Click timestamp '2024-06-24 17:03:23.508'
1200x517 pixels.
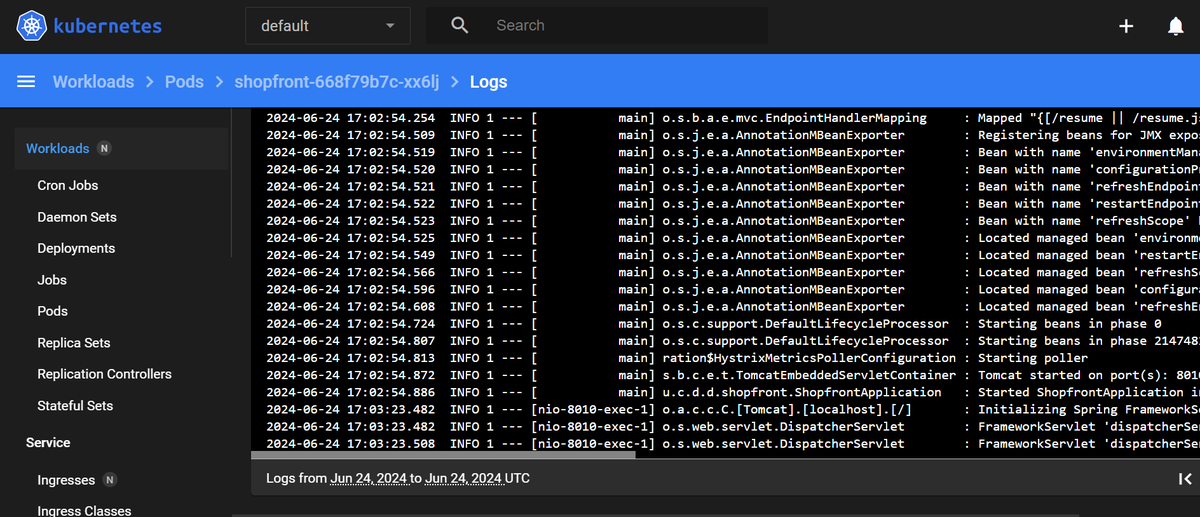click(351, 443)
